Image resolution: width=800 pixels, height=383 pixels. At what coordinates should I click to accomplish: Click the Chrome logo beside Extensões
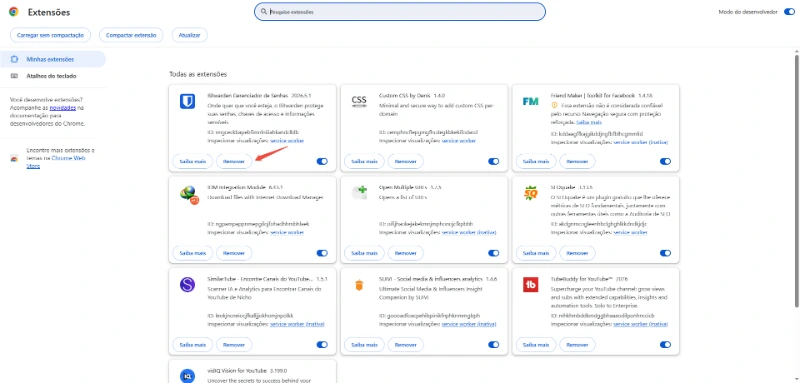pos(14,12)
